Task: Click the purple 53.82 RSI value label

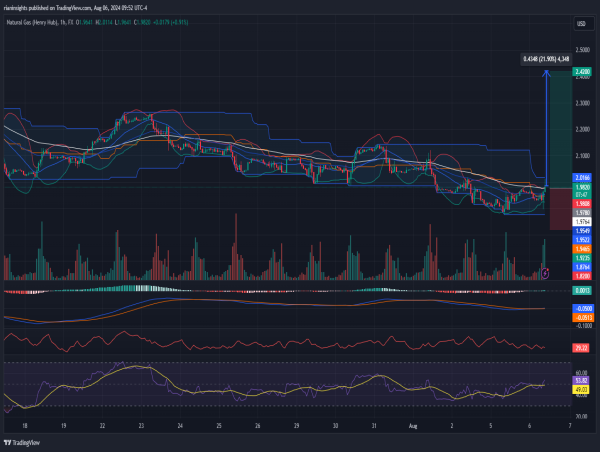Action: [580, 380]
